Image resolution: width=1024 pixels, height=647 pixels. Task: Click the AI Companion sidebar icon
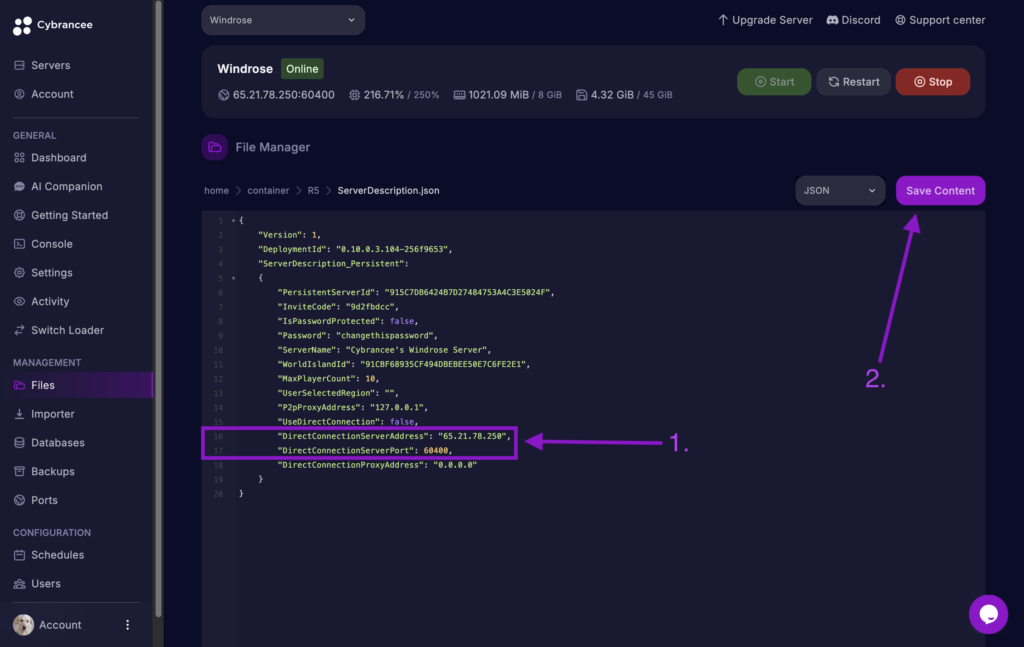point(21,186)
